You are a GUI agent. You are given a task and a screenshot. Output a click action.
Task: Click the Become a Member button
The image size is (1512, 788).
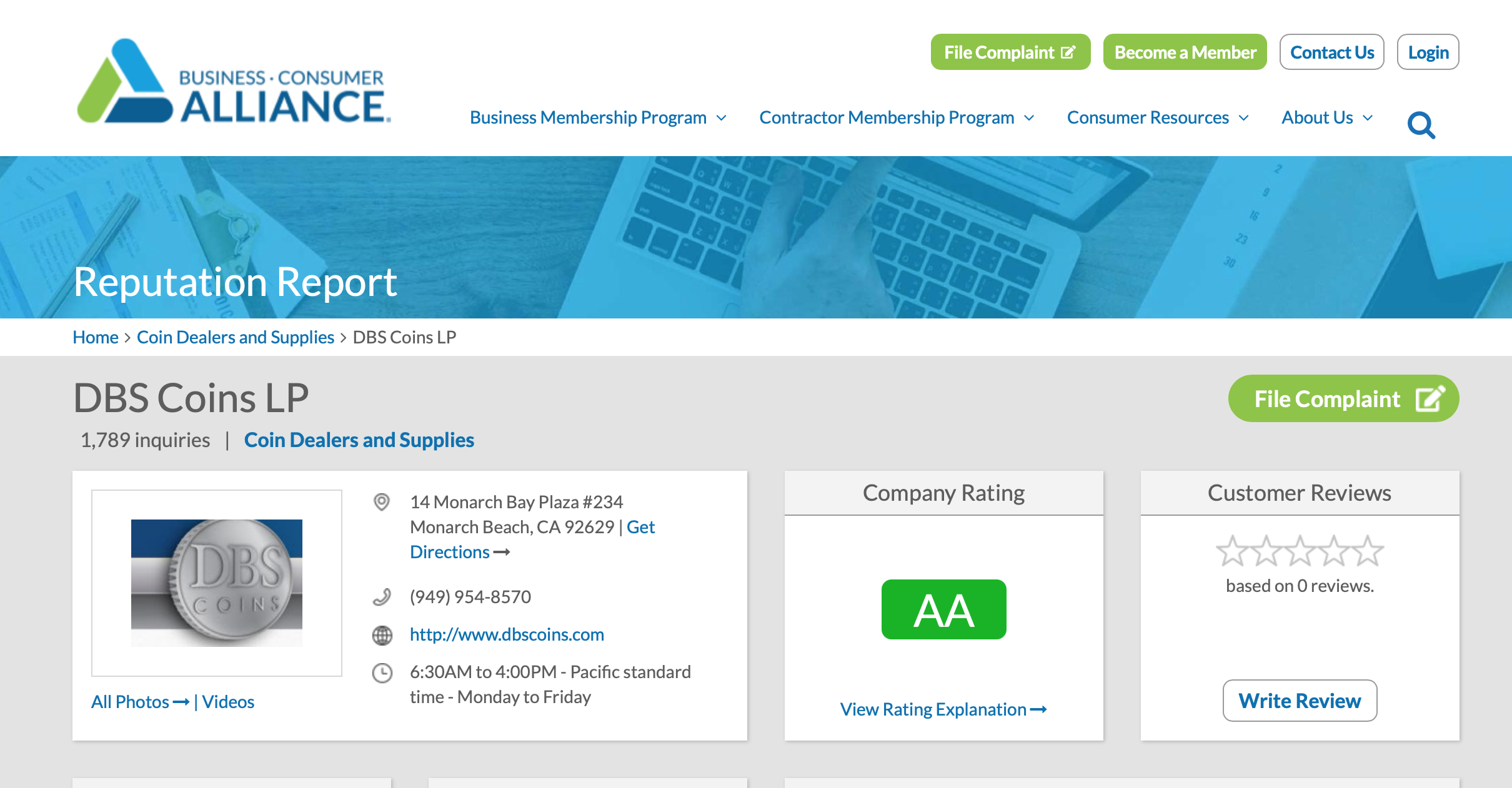point(1185,52)
